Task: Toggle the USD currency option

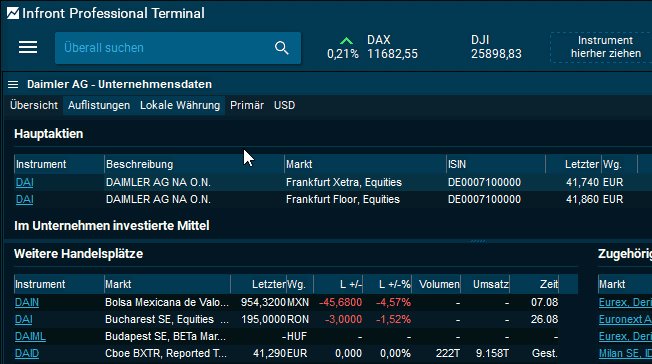Action: click(x=284, y=105)
